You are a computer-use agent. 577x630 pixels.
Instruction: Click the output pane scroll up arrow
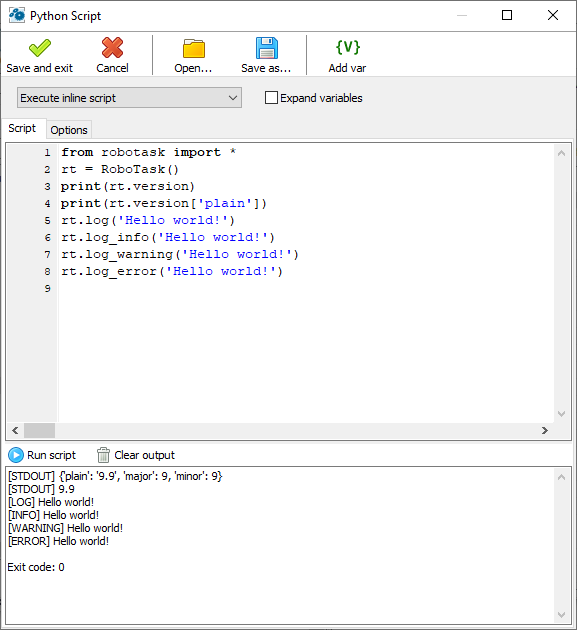pyautogui.click(x=562, y=477)
